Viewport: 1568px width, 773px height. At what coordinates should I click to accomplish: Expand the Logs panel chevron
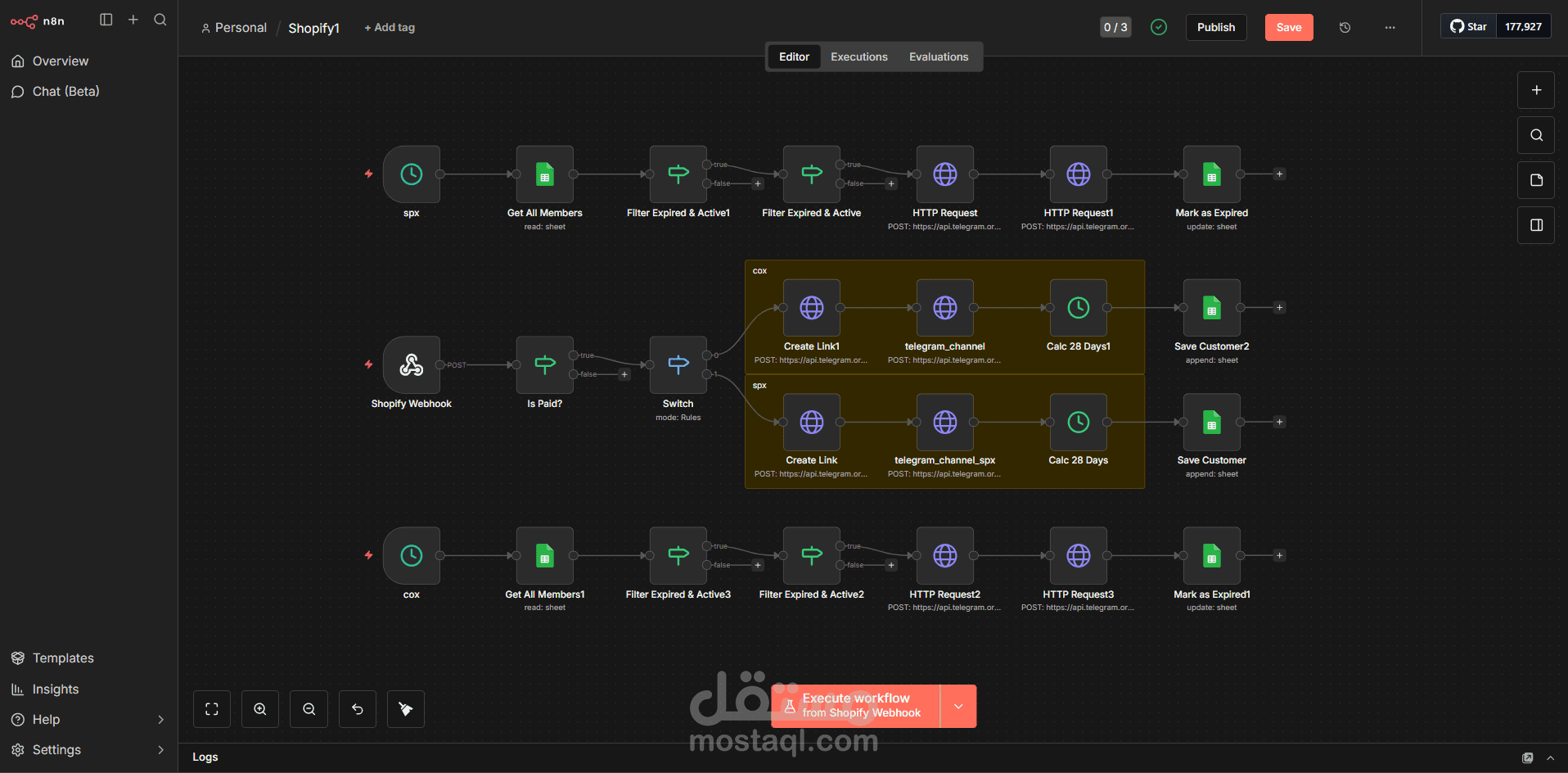point(1550,758)
